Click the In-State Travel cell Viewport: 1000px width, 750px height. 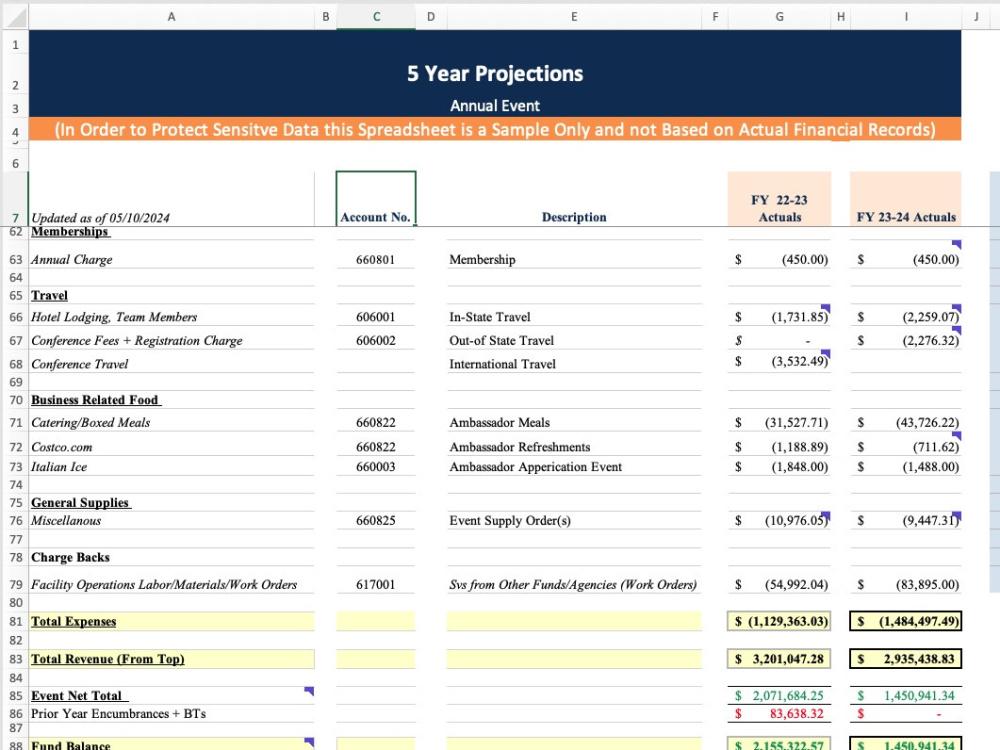pyautogui.click(x=574, y=317)
